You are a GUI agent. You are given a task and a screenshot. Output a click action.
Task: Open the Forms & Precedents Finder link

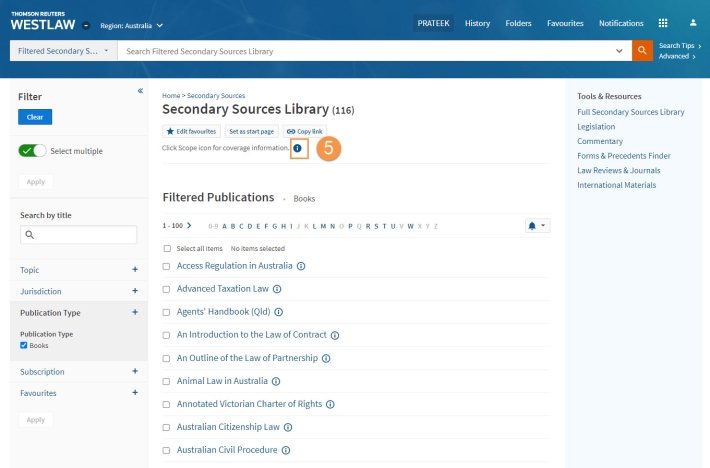(x=624, y=156)
